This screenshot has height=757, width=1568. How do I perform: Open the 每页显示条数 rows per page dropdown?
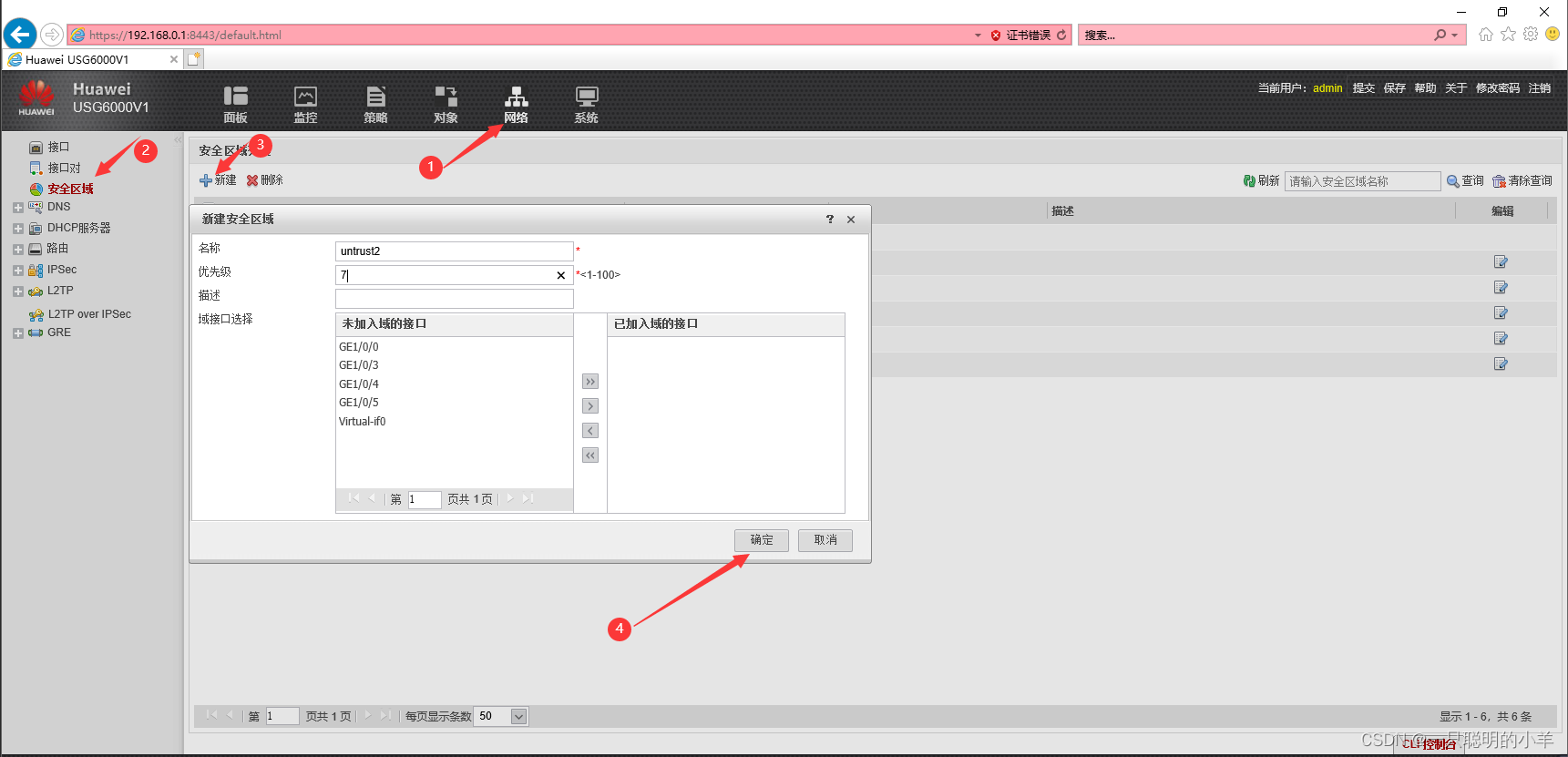(518, 717)
